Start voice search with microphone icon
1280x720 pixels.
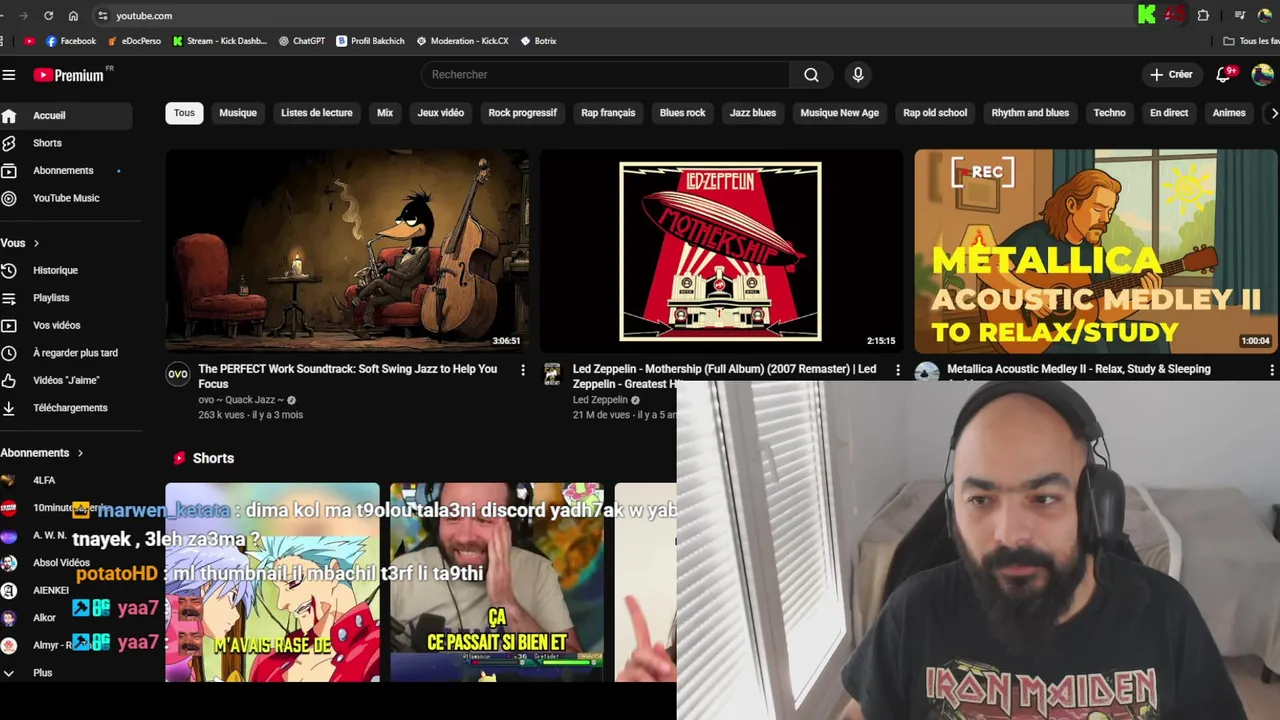(x=858, y=75)
